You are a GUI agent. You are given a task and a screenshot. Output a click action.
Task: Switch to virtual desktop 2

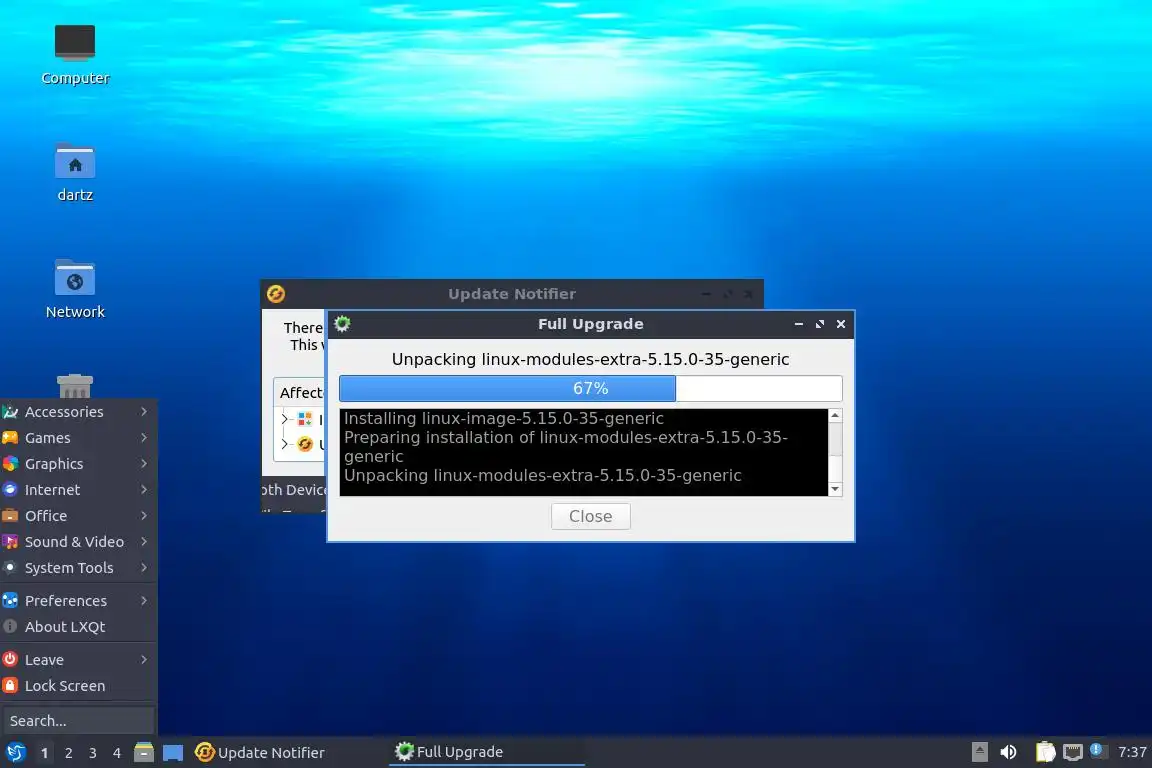point(69,753)
